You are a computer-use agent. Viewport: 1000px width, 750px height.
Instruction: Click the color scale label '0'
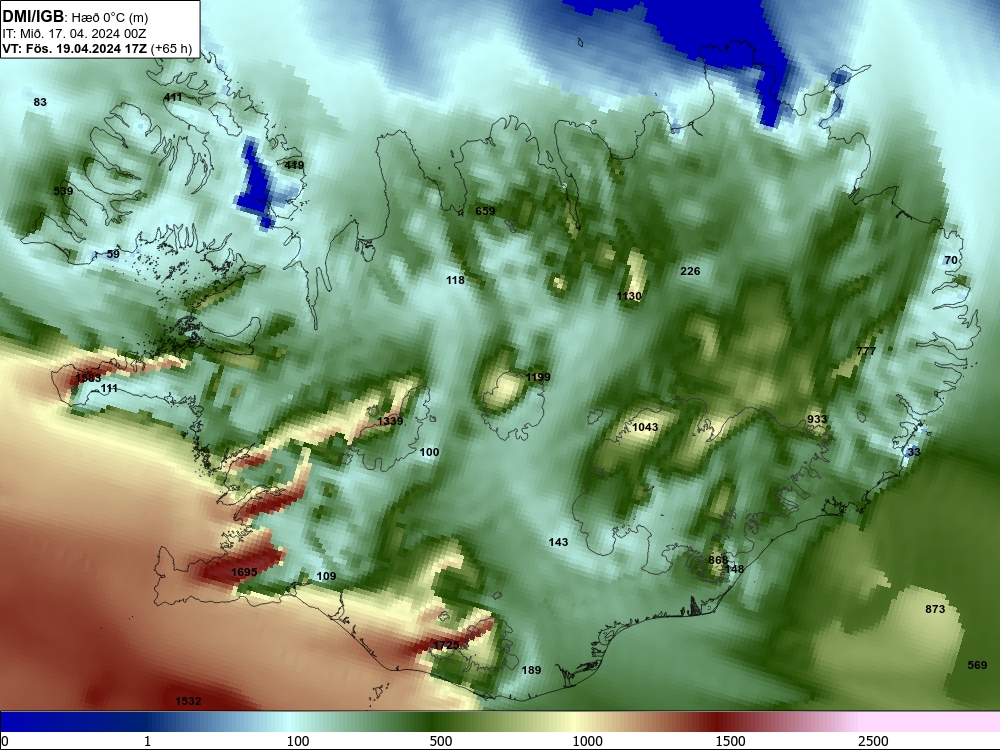click(x=4, y=741)
